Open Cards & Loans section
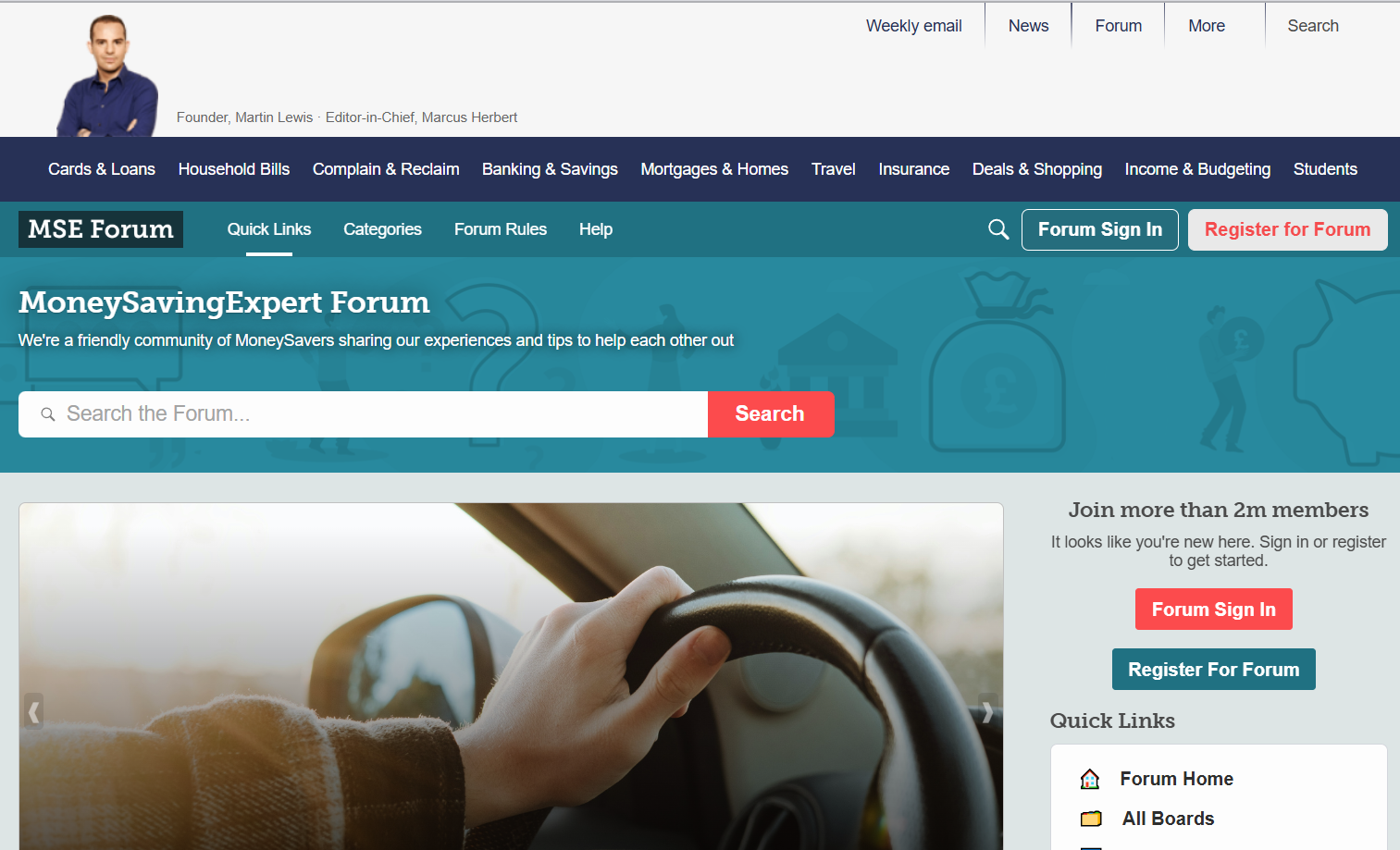This screenshot has width=1400, height=850. tap(102, 169)
